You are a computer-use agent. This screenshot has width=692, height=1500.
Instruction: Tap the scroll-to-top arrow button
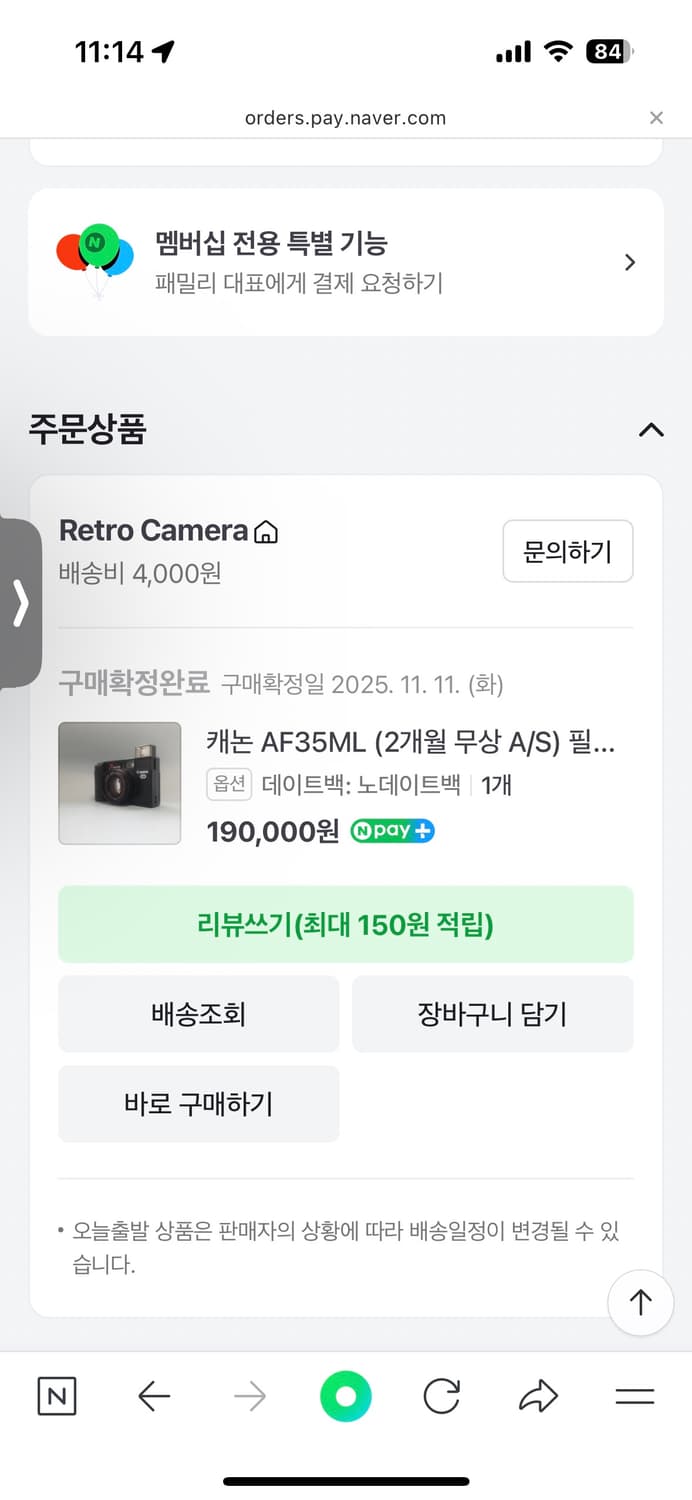pyautogui.click(x=640, y=1303)
